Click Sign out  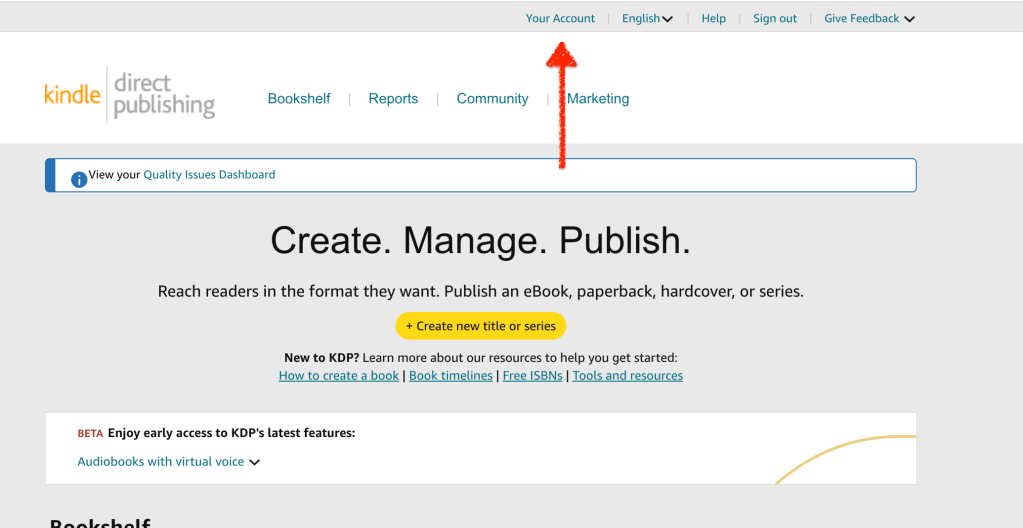pos(774,18)
